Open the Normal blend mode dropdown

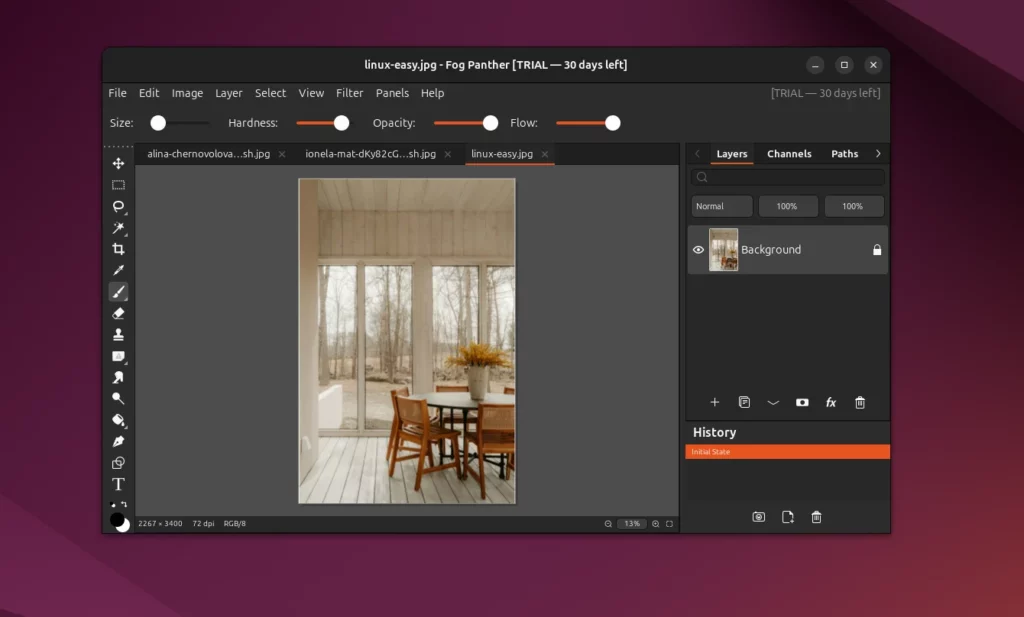click(721, 206)
